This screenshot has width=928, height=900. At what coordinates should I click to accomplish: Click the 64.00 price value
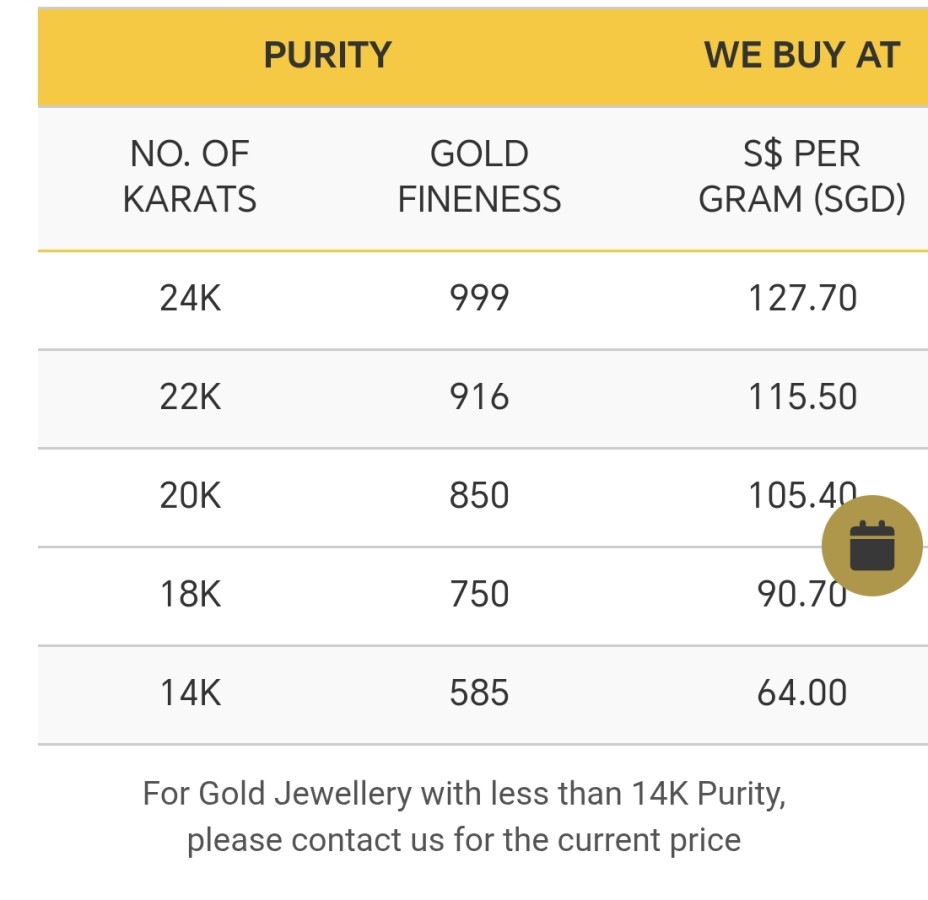point(802,694)
